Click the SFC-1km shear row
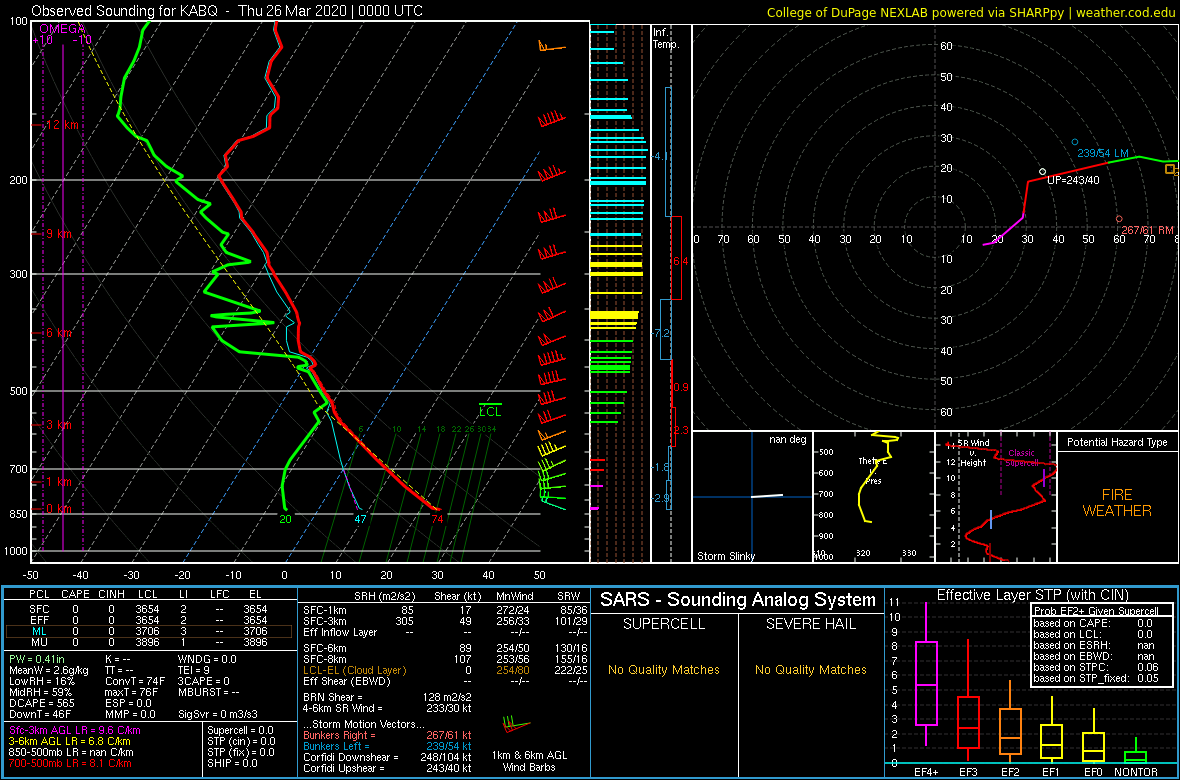Image resolution: width=1180 pixels, height=780 pixels. click(444, 610)
